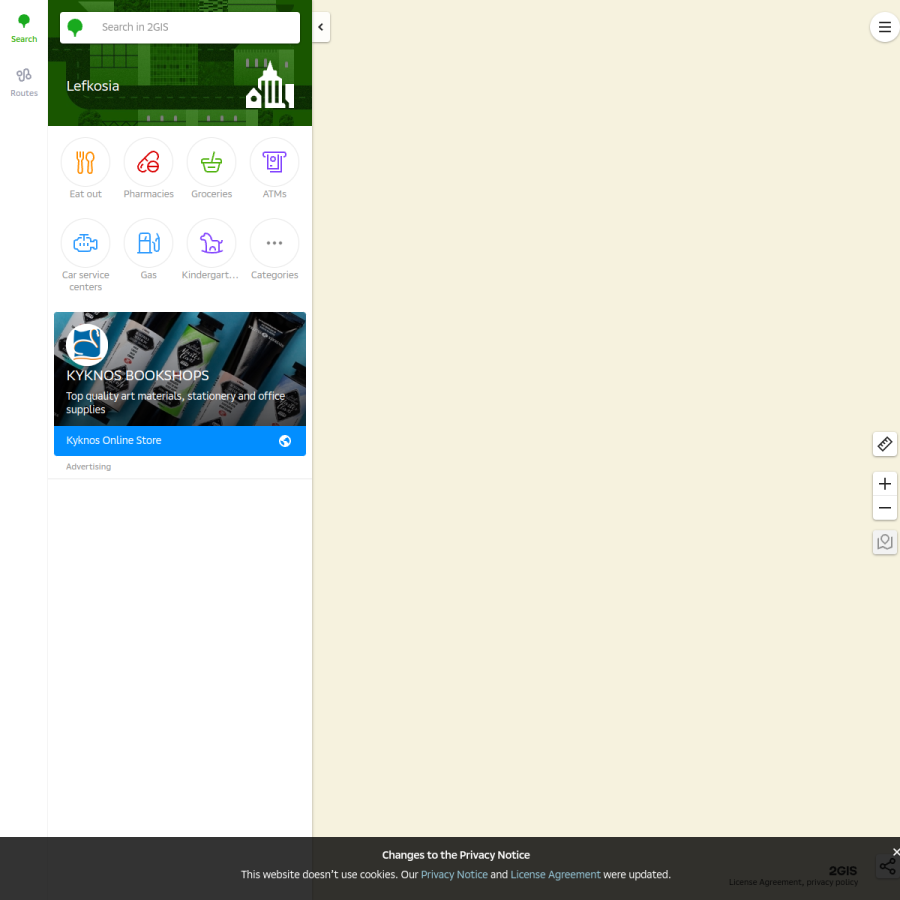The width and height of the screenshot is (900, 900).
Task: Zoom in the map with plus button
Action: coord(885,484)
